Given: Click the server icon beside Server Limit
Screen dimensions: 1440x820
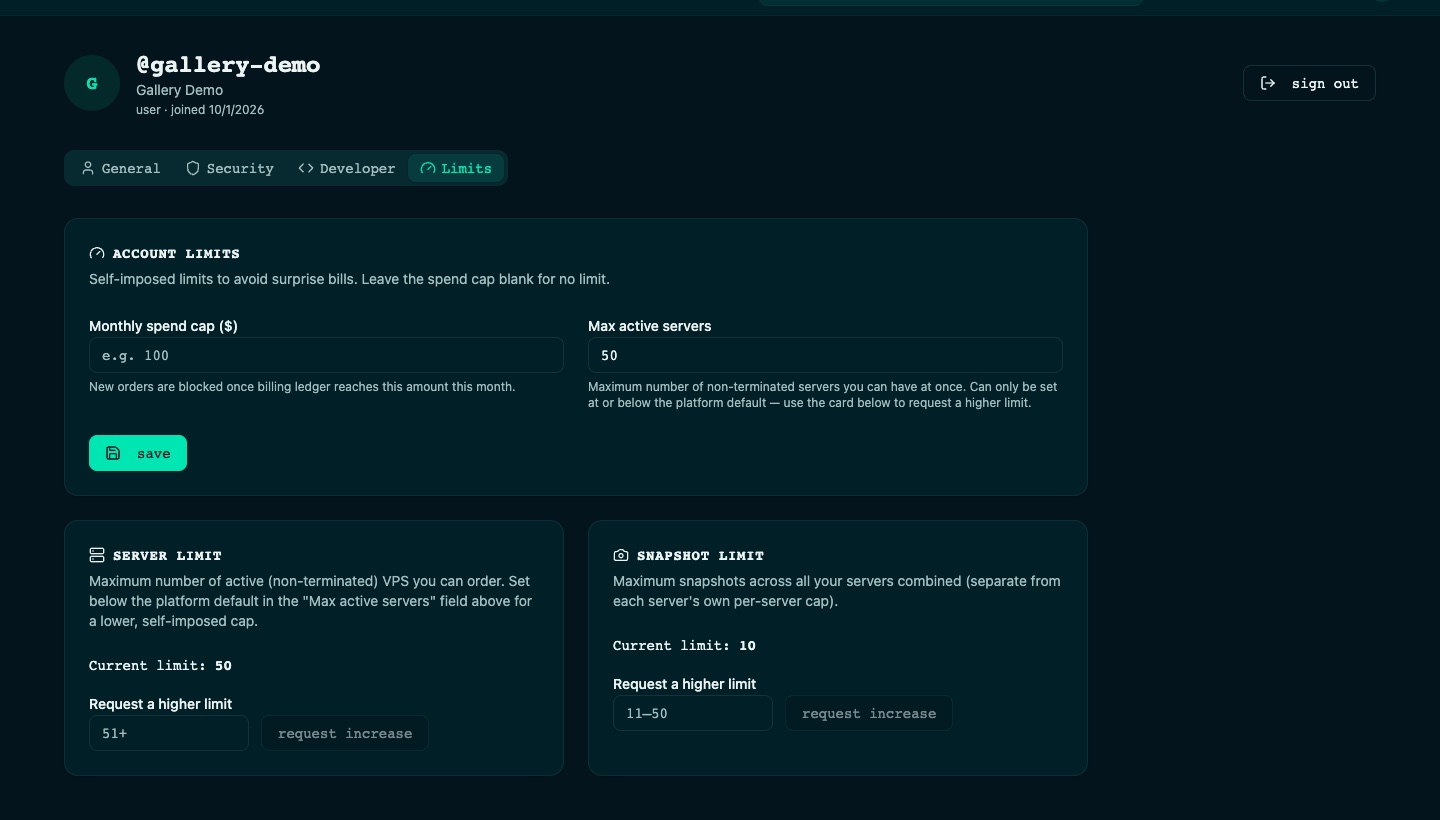Looking at the screenshot, I should pyautogui.click(x=97, y=555).
